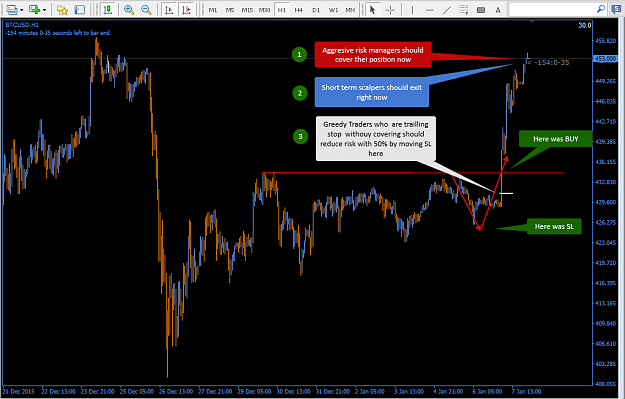Viewport: 625px width, 399px height.
Task: Click the 7 Jan 13:00 time label
Action: pos(526,391)
